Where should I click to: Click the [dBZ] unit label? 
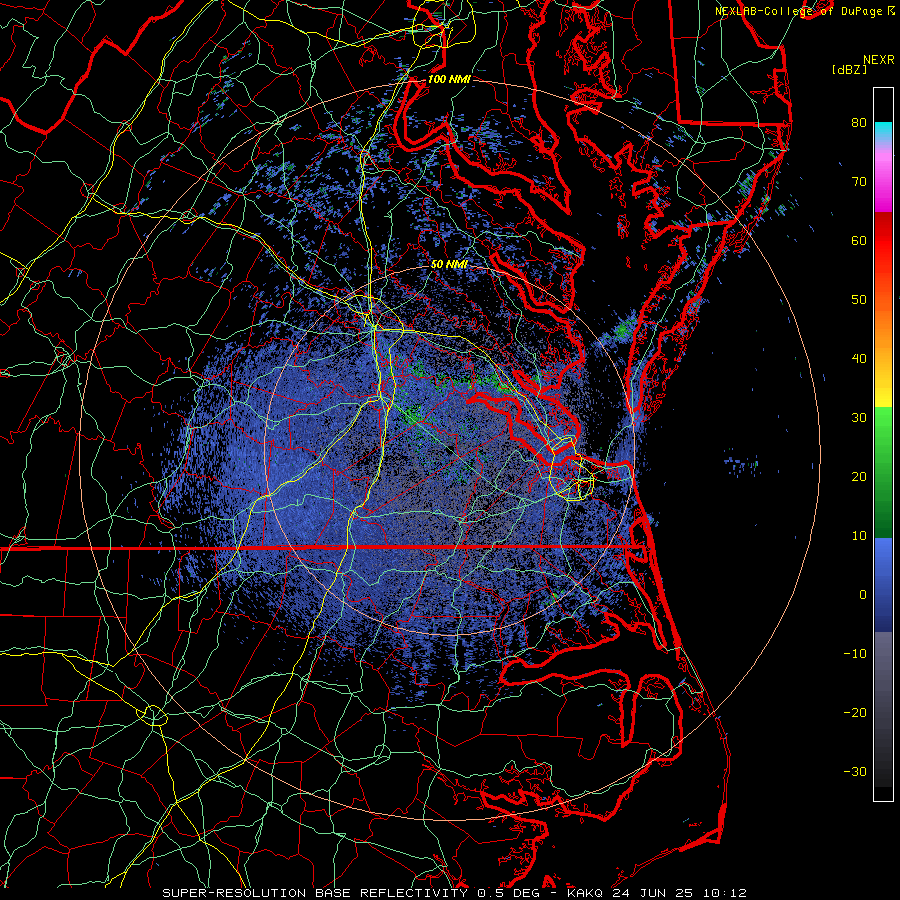coord(849,69)
